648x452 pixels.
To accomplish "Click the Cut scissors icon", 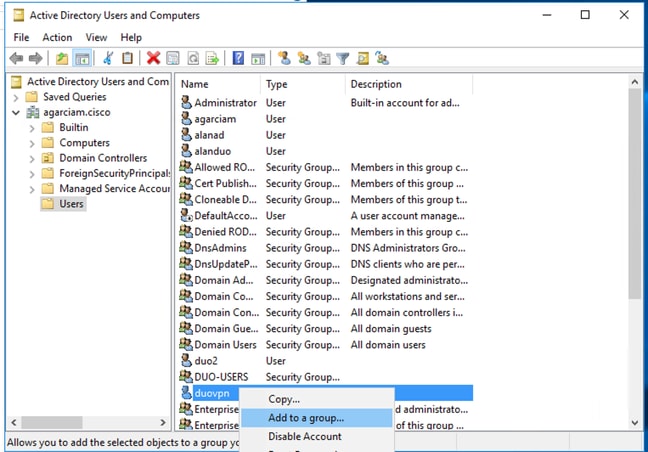I will tap(108, 58).
